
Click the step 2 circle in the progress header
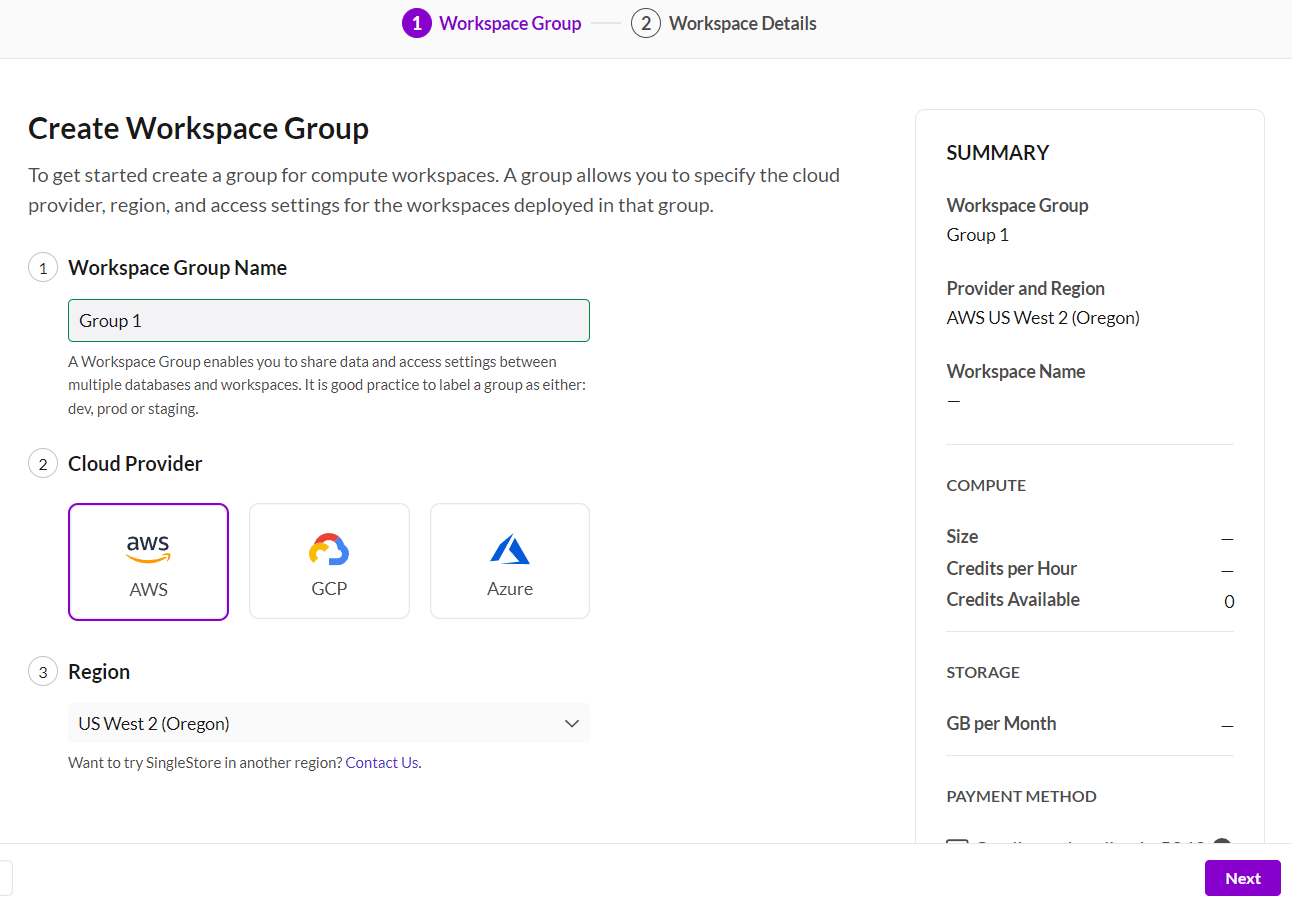point(646,23)
